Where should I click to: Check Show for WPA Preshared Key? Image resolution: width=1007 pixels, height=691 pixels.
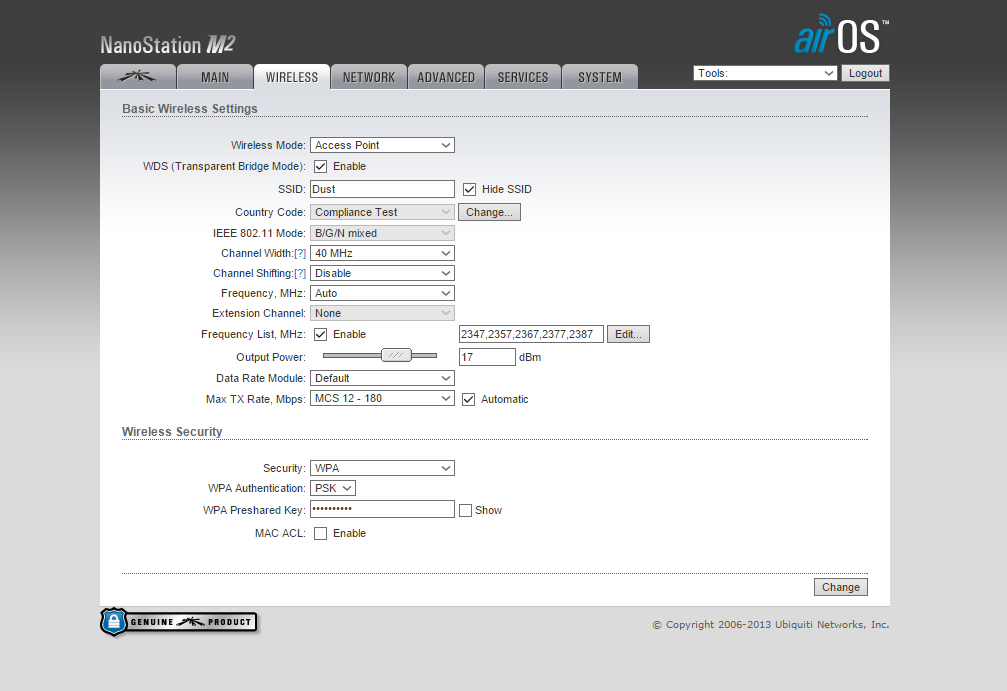[465, 511]
